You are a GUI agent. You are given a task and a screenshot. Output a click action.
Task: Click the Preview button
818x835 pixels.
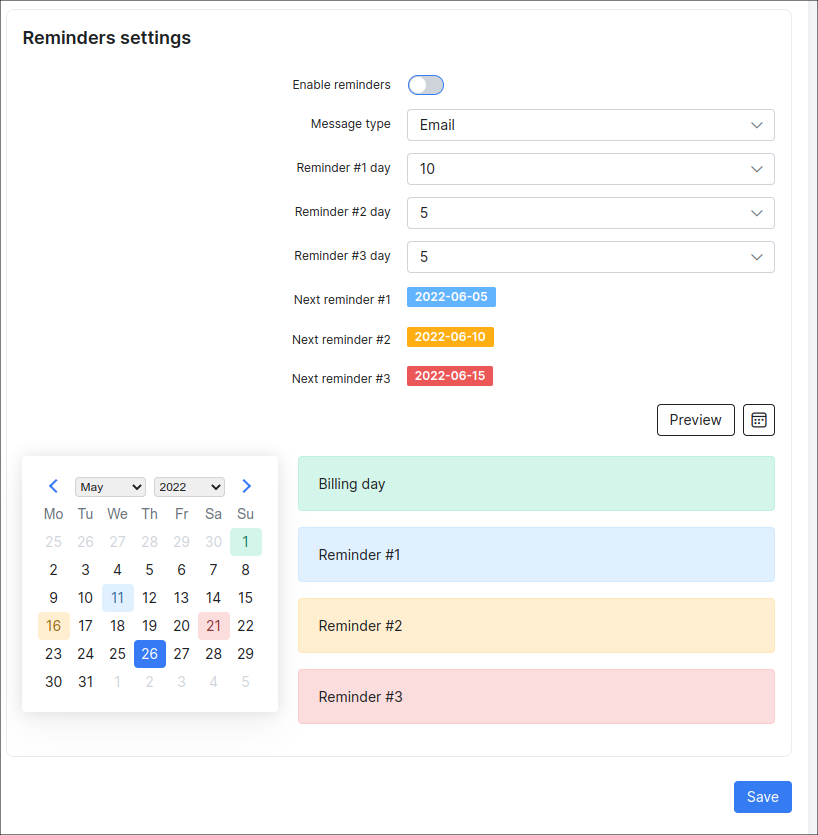(695, 420)
